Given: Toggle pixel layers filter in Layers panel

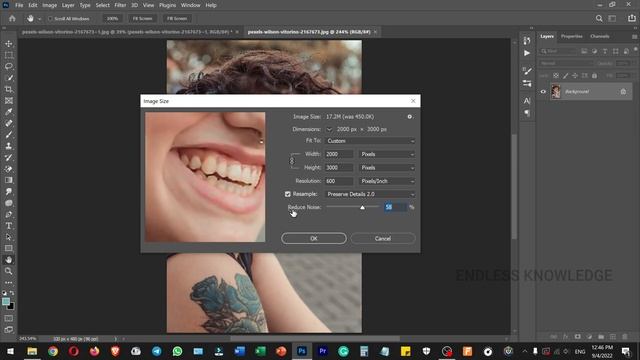Looking at the screenshot, I should click(584, 51).
